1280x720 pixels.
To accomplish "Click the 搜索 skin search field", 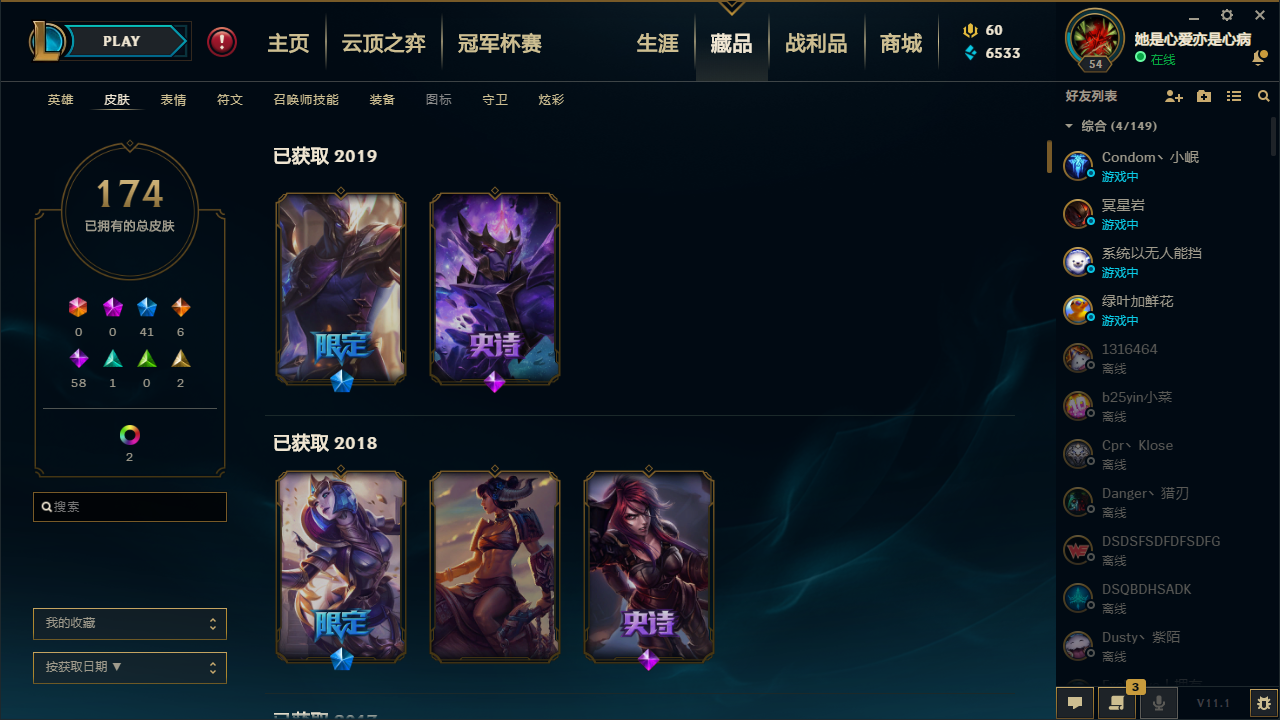I will pos(130,507).
